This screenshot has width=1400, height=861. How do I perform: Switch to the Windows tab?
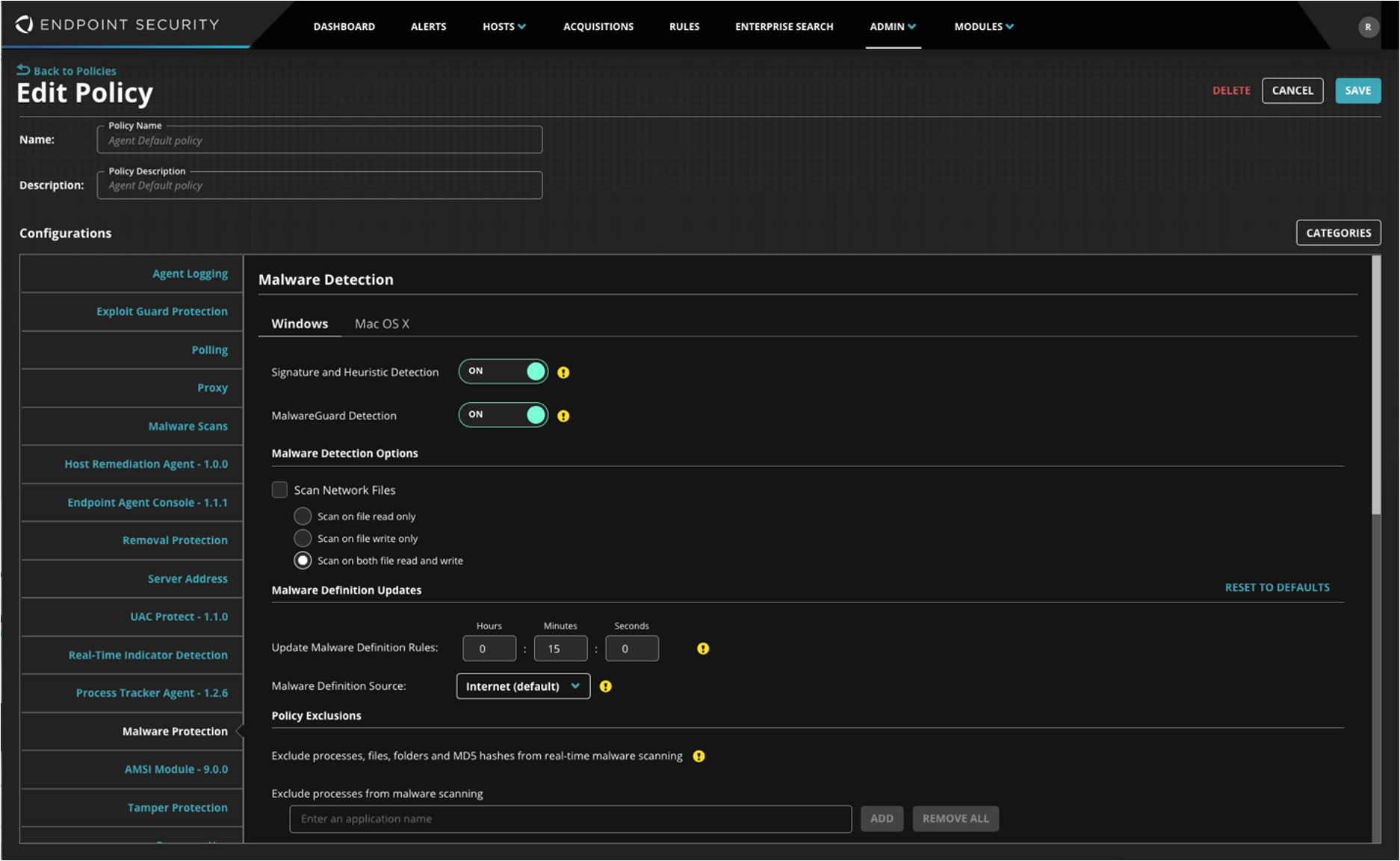point(300,324)
